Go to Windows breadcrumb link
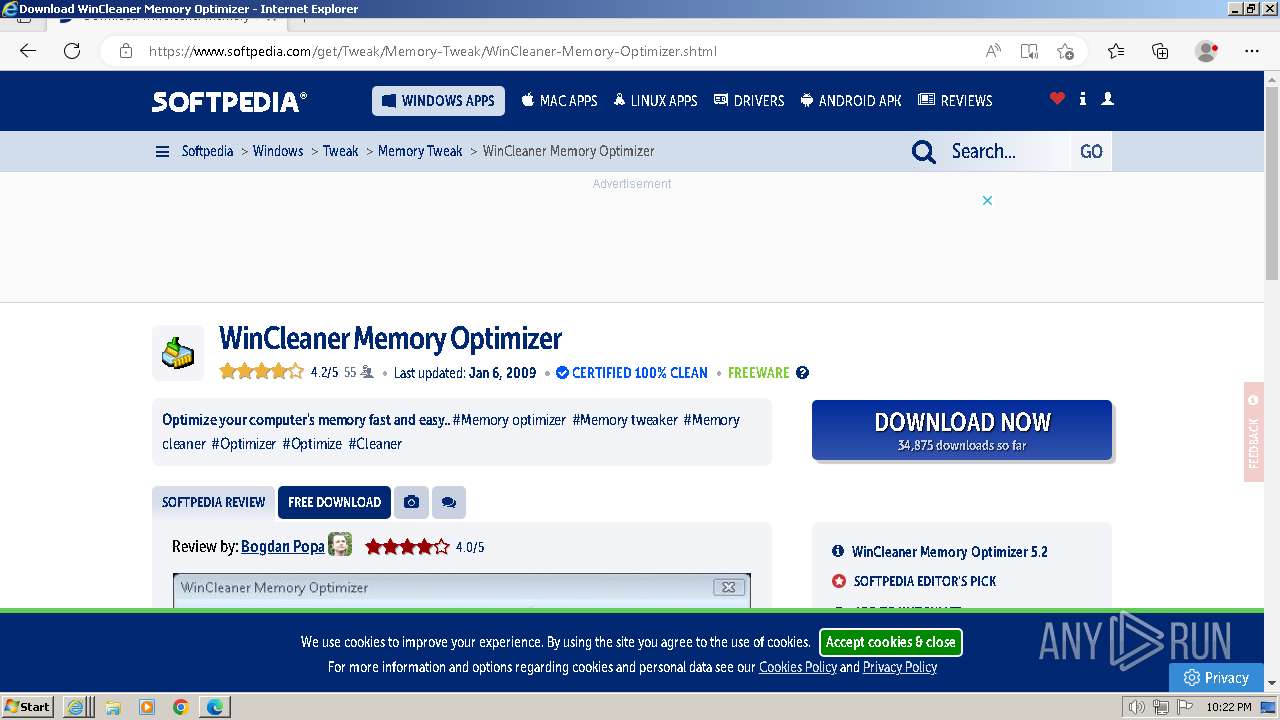1280x720 pixels. point(278,151)
